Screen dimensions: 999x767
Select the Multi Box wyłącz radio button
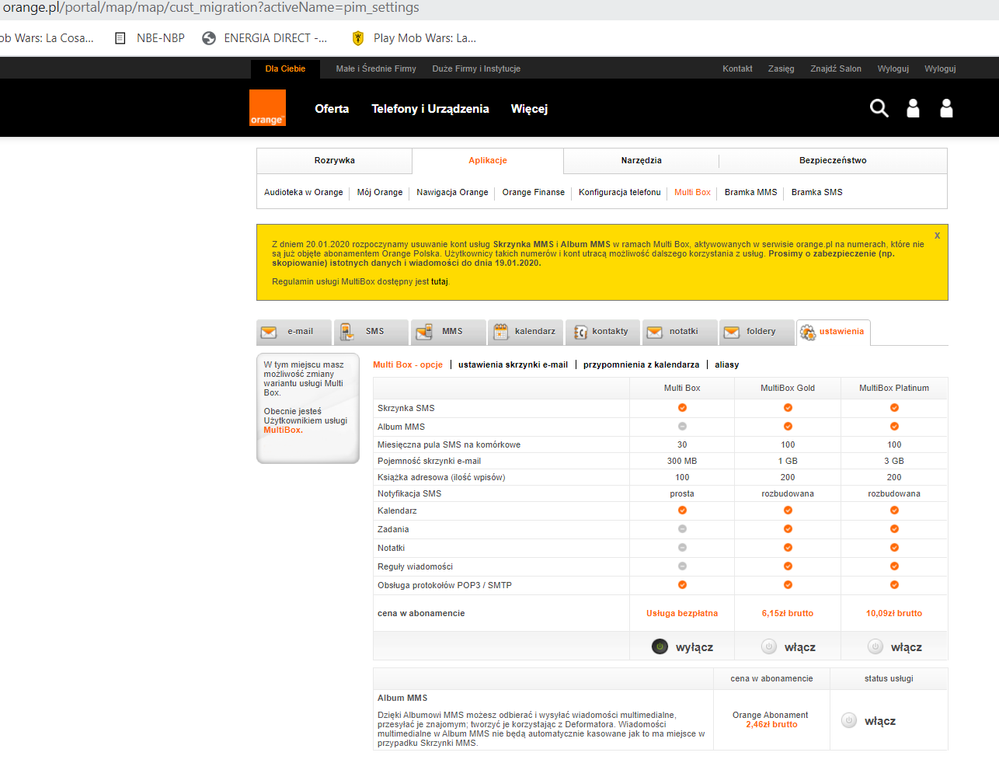click(x=659, y=647)
